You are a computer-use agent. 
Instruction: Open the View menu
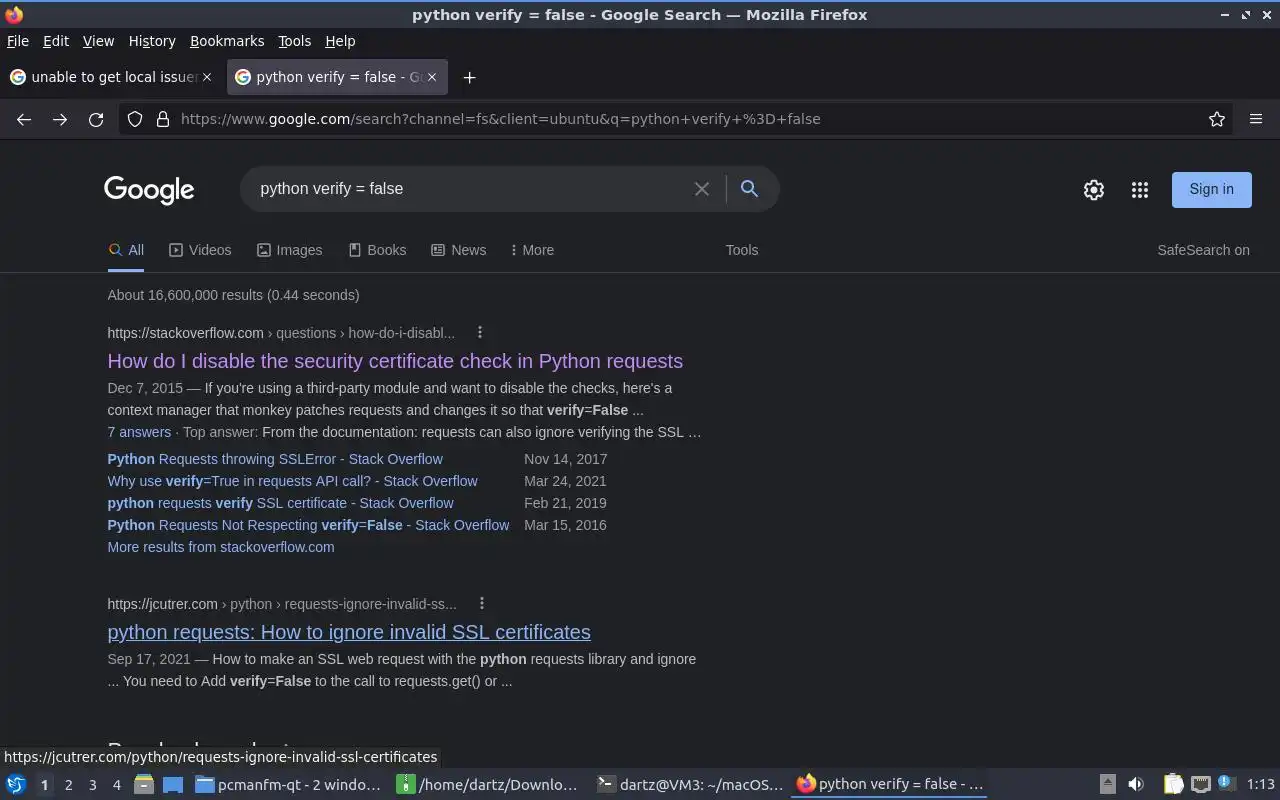pos(98,41)
